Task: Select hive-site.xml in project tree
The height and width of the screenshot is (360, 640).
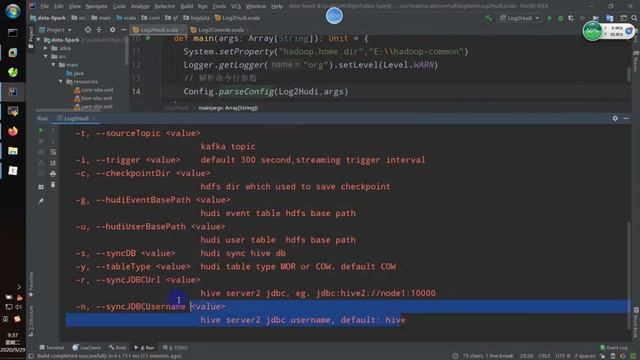Action: [x=93, y=98]
